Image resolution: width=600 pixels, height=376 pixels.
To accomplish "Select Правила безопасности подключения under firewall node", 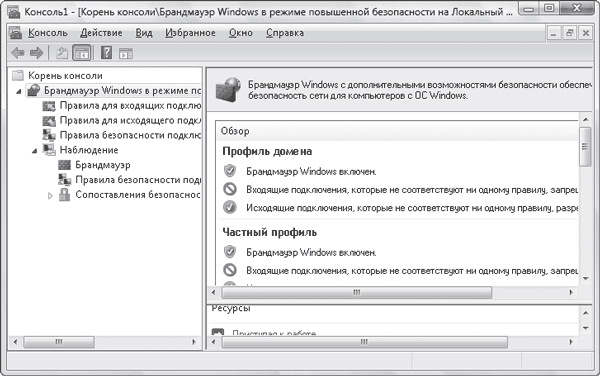I will (130, 135).
